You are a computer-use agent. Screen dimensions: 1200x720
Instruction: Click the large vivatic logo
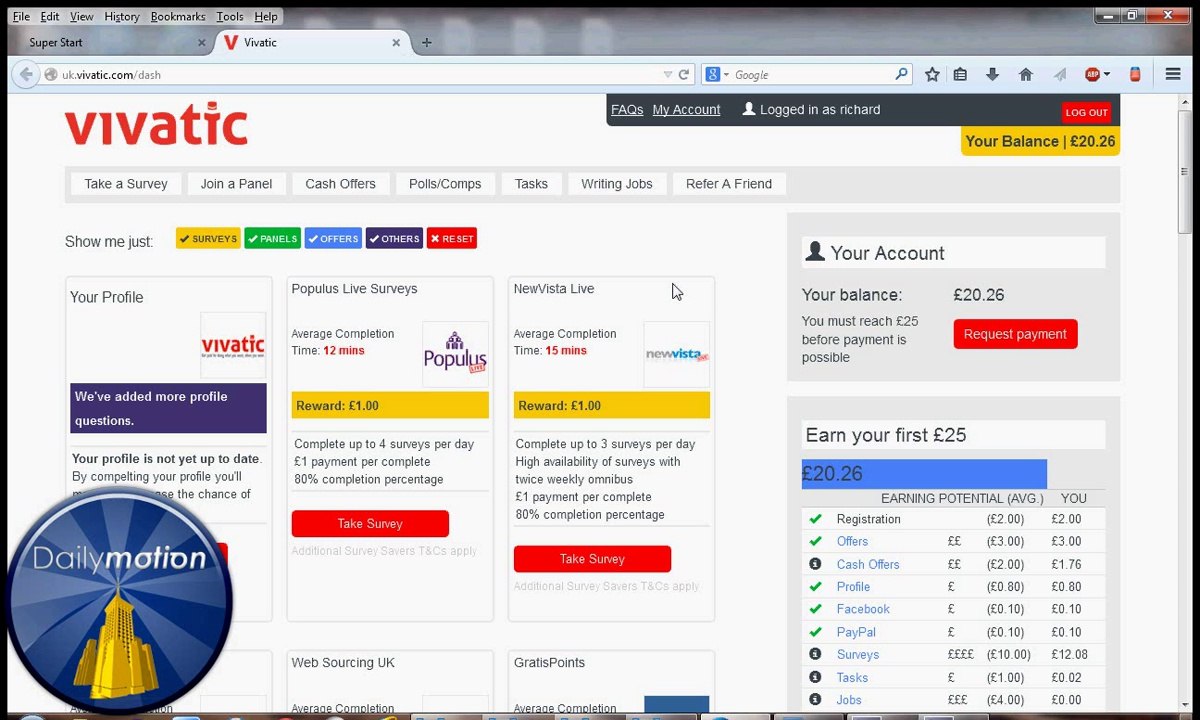[156, 124]
